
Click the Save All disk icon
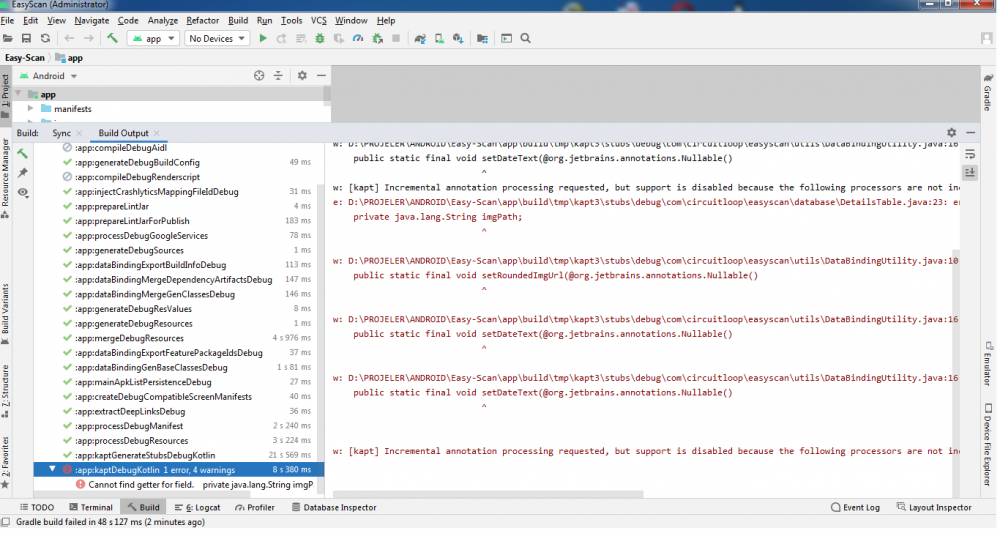(27, 39)
